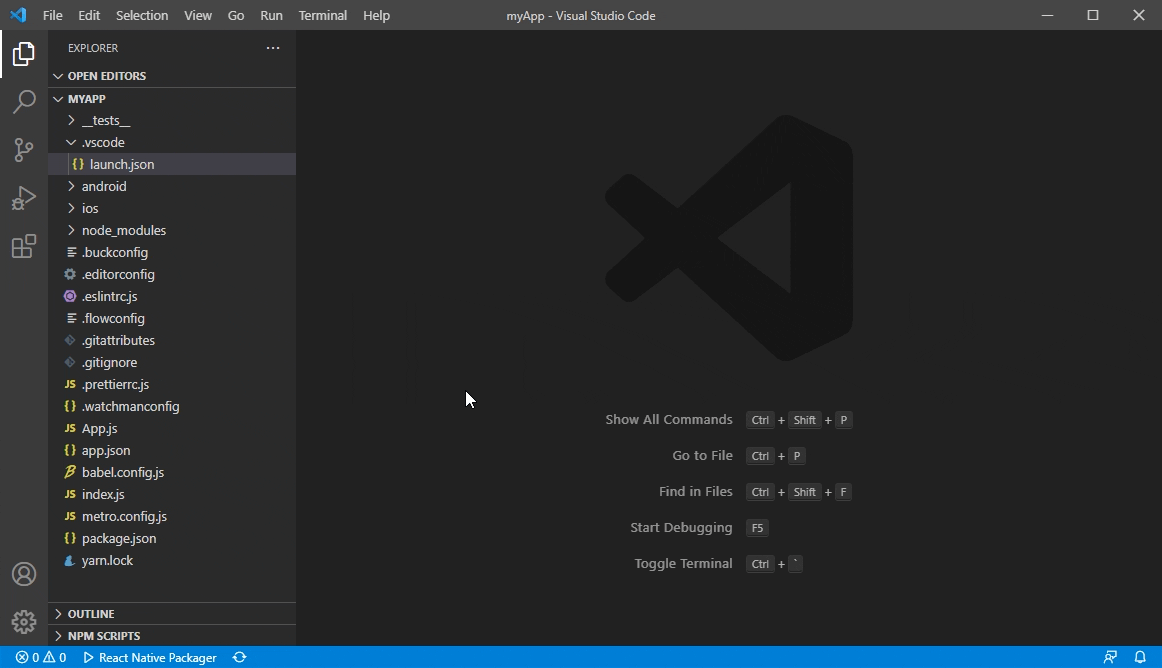The image size is (1162, 668).
Task: Click the Accounts icon in activity bar
Action: tap(24, 573)
